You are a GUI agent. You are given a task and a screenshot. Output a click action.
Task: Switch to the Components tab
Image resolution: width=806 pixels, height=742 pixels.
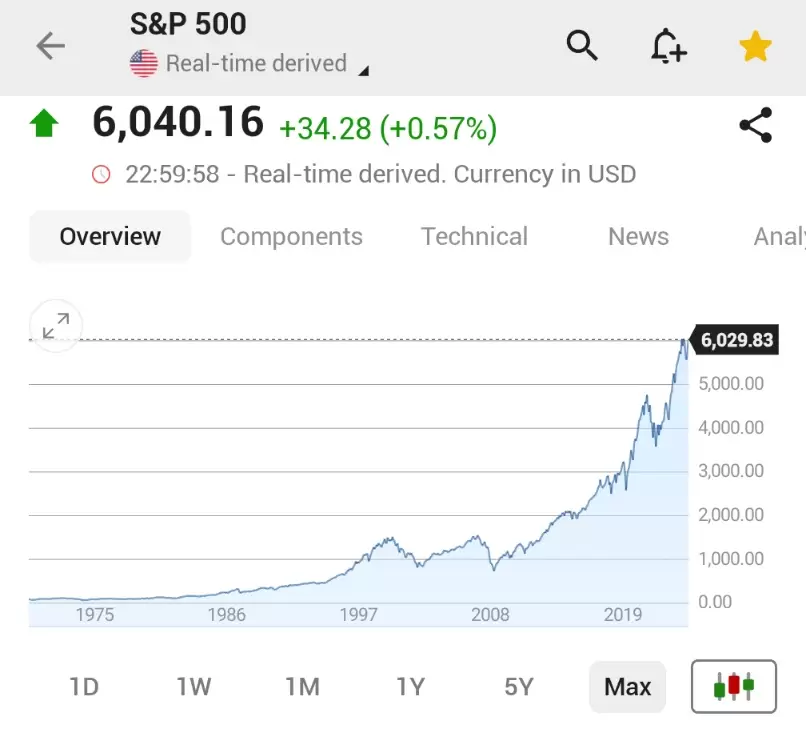291,237
